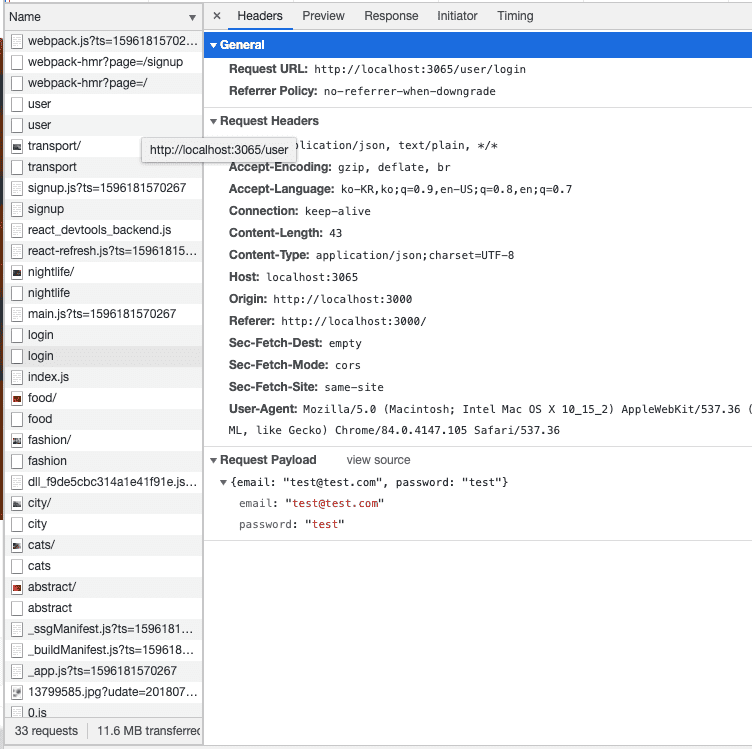Click the abstract/ image file icon
This screenshot has width=752, height=749.
tap(17, 587)
